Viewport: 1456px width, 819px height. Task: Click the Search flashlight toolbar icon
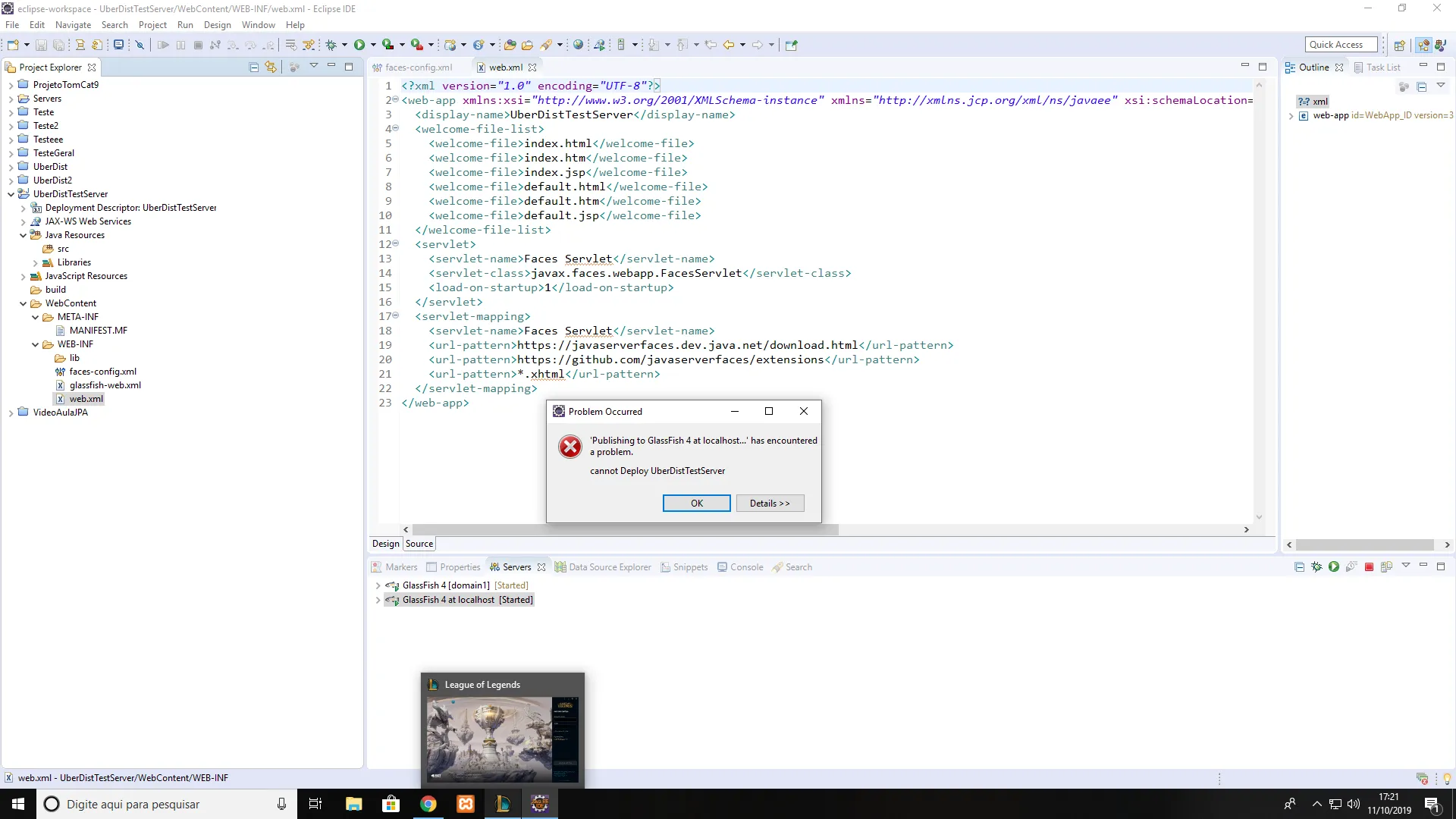(545, 45)
